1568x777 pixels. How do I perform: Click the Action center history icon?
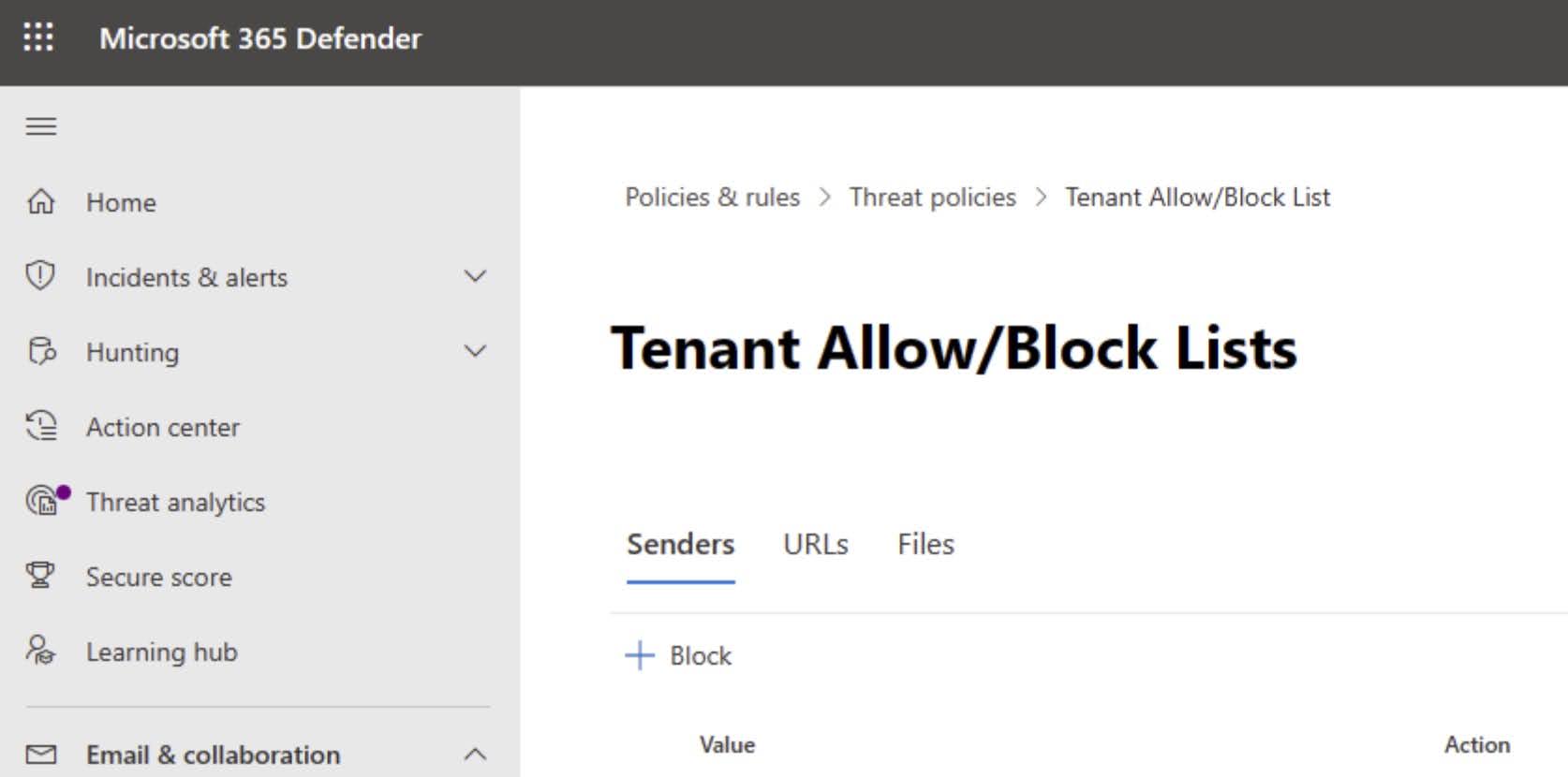[x=41, y=426]
